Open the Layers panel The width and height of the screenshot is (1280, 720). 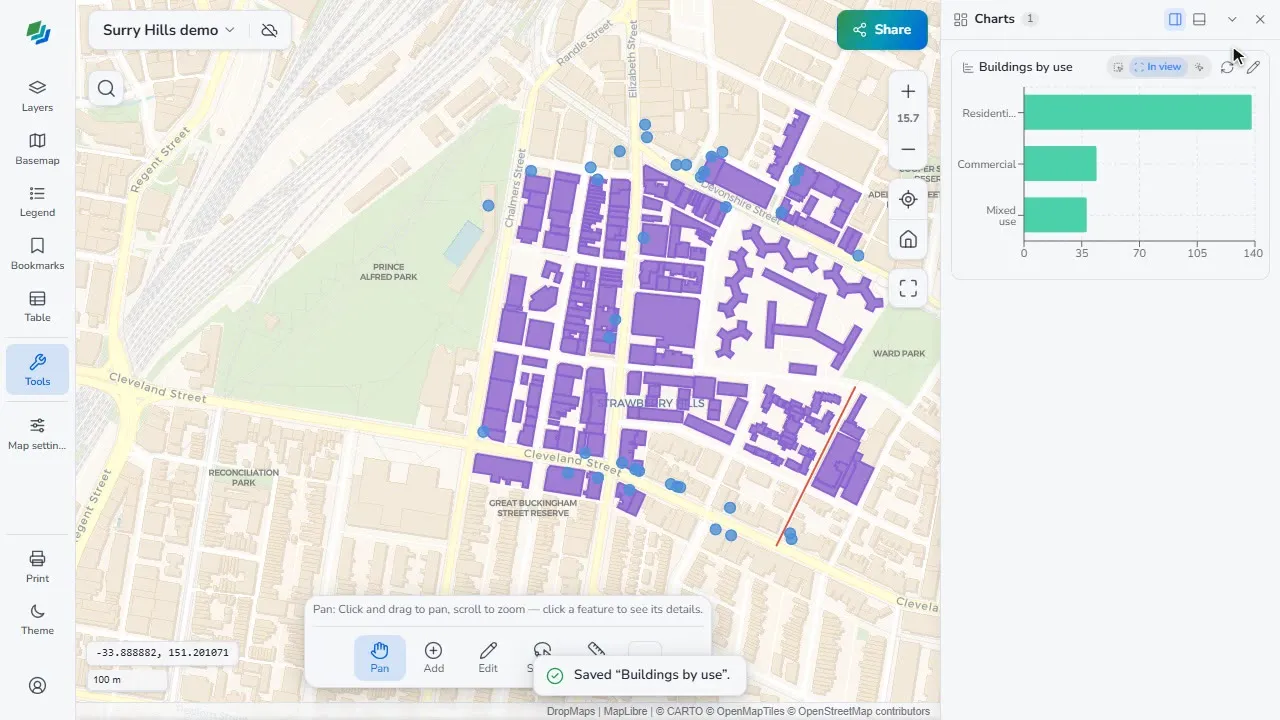37,96
